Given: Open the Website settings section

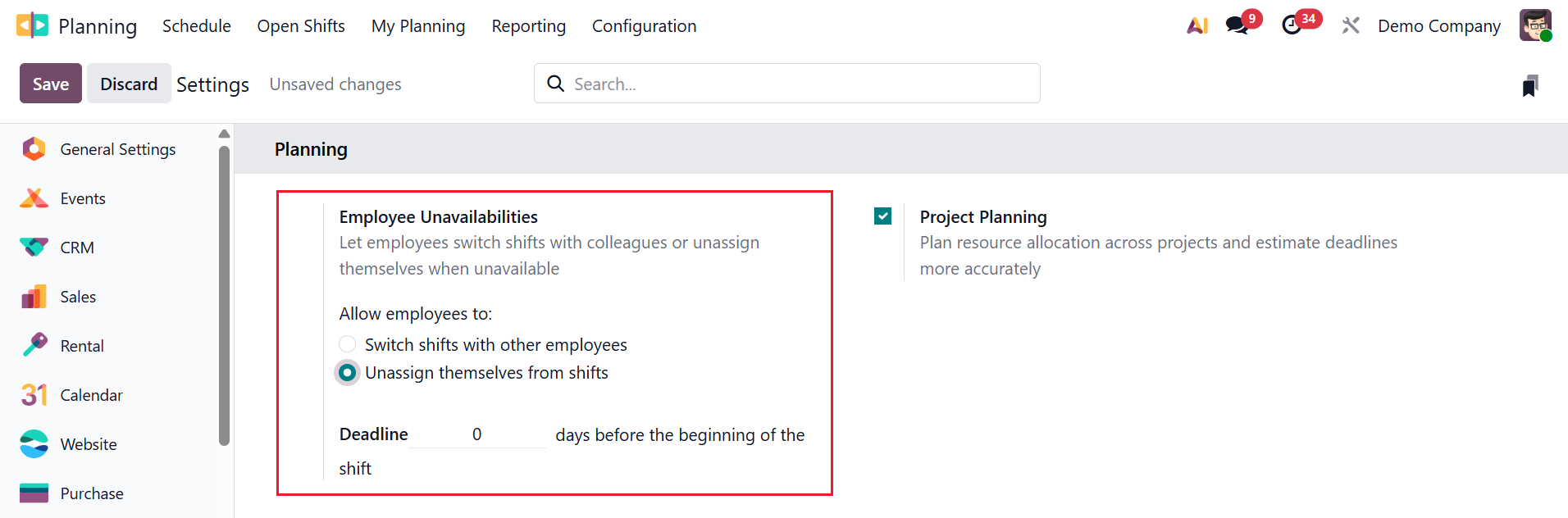Looking at the screenshot, I should 88,443.
